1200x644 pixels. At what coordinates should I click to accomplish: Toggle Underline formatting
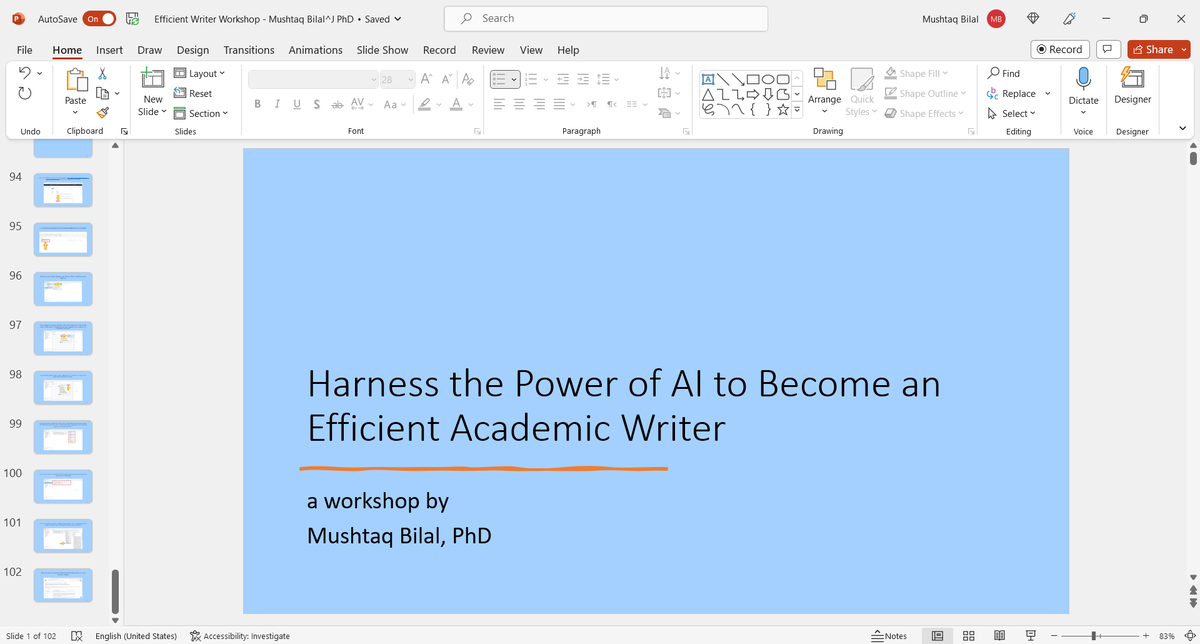pos(297,104)
